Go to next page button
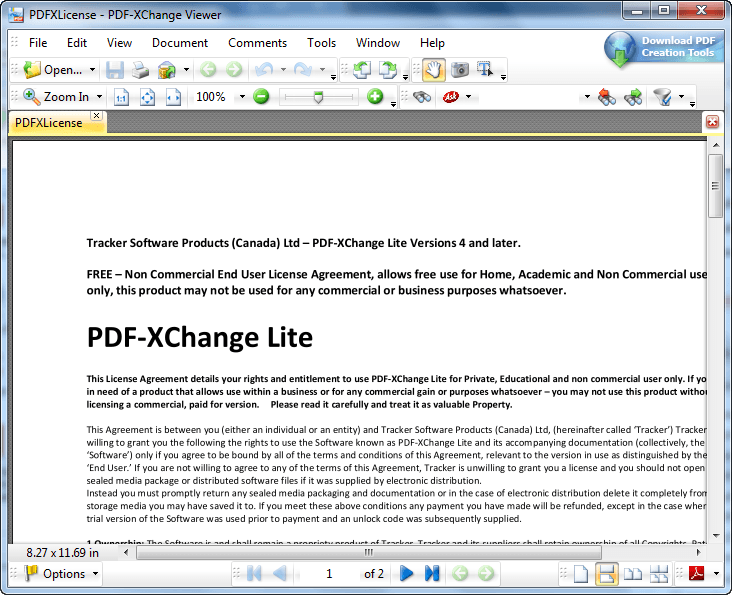Image resolution: width=732 pixels, height=595 pixels. [x=407, y=574]
